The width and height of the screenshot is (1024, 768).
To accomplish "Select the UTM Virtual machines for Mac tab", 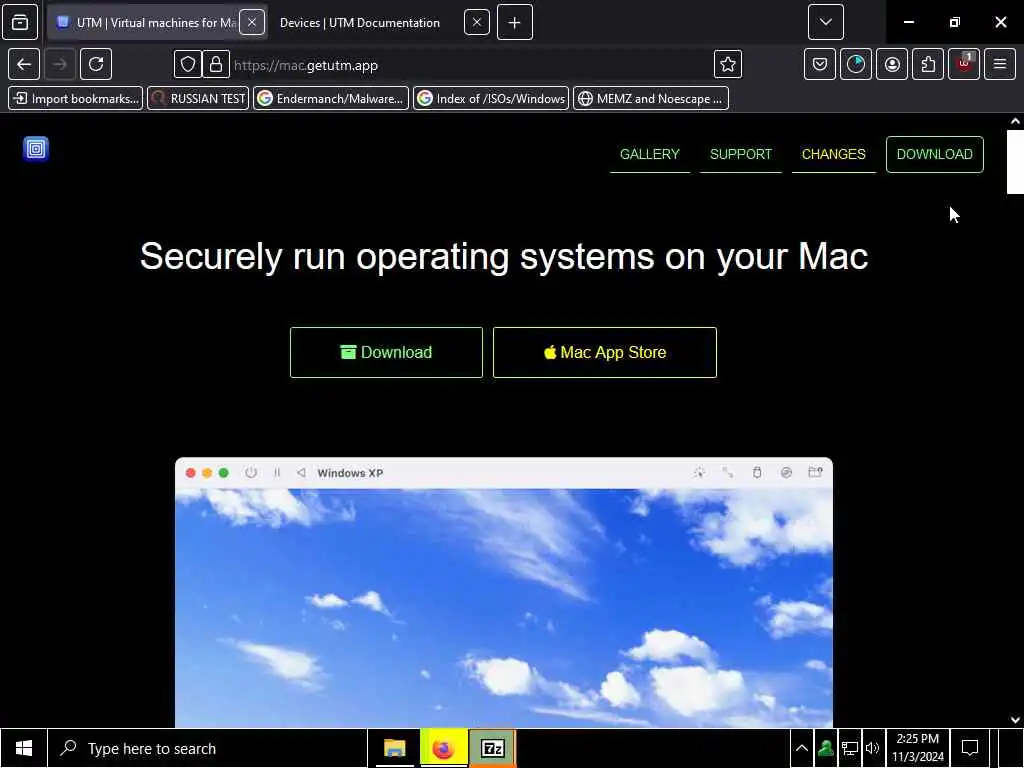I will tap(157, 22).
